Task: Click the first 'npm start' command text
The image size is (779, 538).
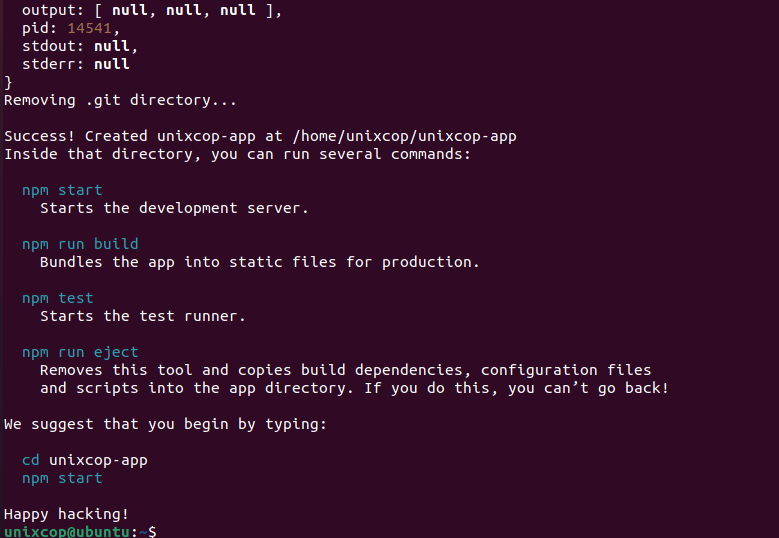Action: 62,190
